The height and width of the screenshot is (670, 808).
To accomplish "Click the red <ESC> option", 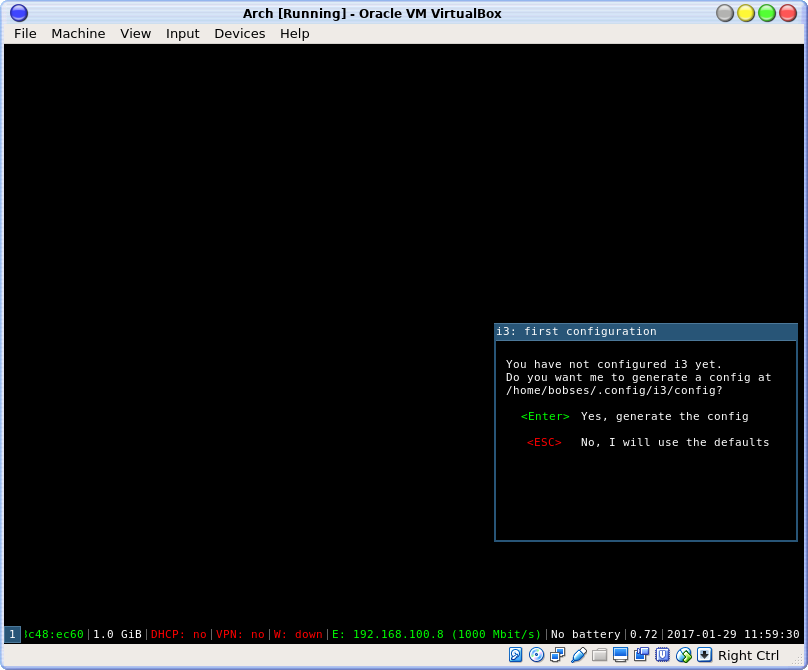I will (x=544, y=442).
